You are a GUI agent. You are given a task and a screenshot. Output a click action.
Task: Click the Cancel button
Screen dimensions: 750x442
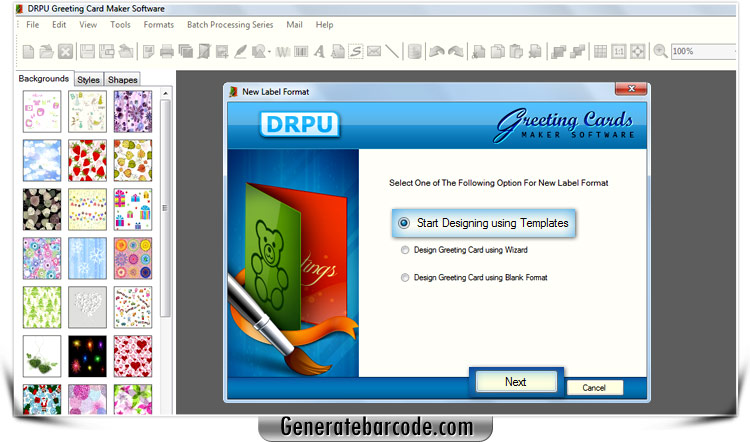point(594,388)
